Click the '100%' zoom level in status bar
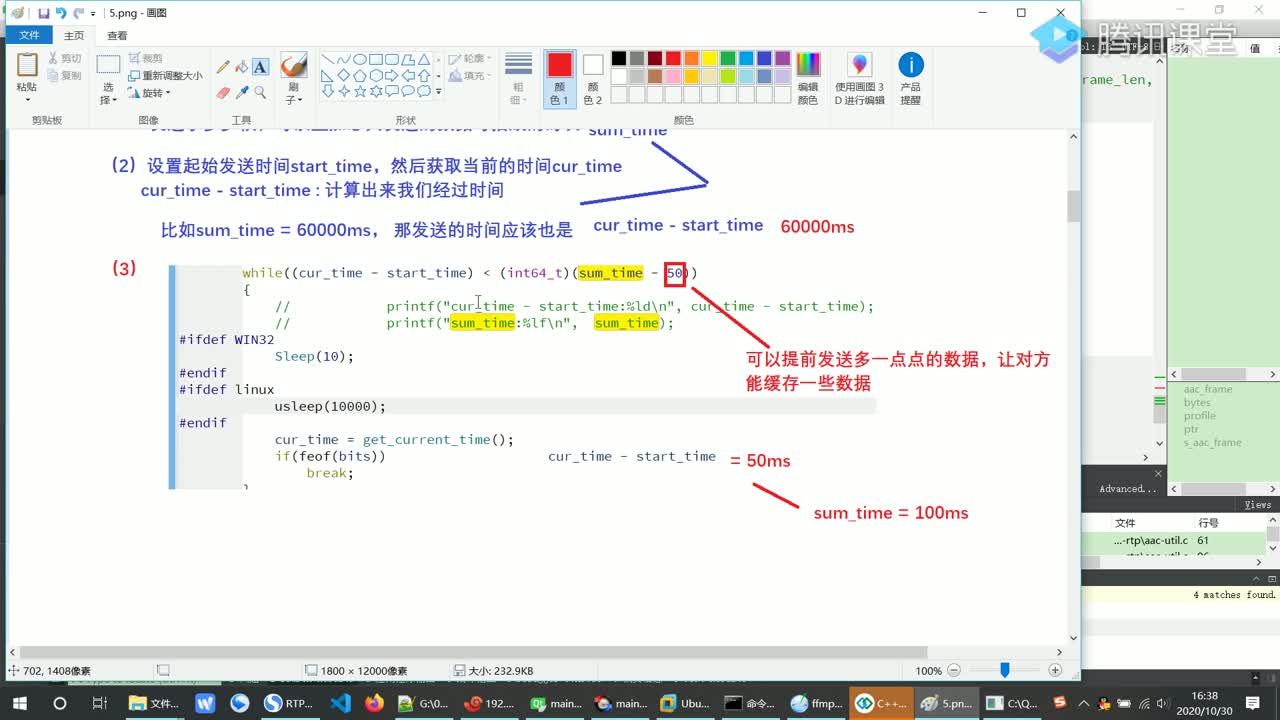The width and height of the screenshot is (1280, 720). [928, 671]
